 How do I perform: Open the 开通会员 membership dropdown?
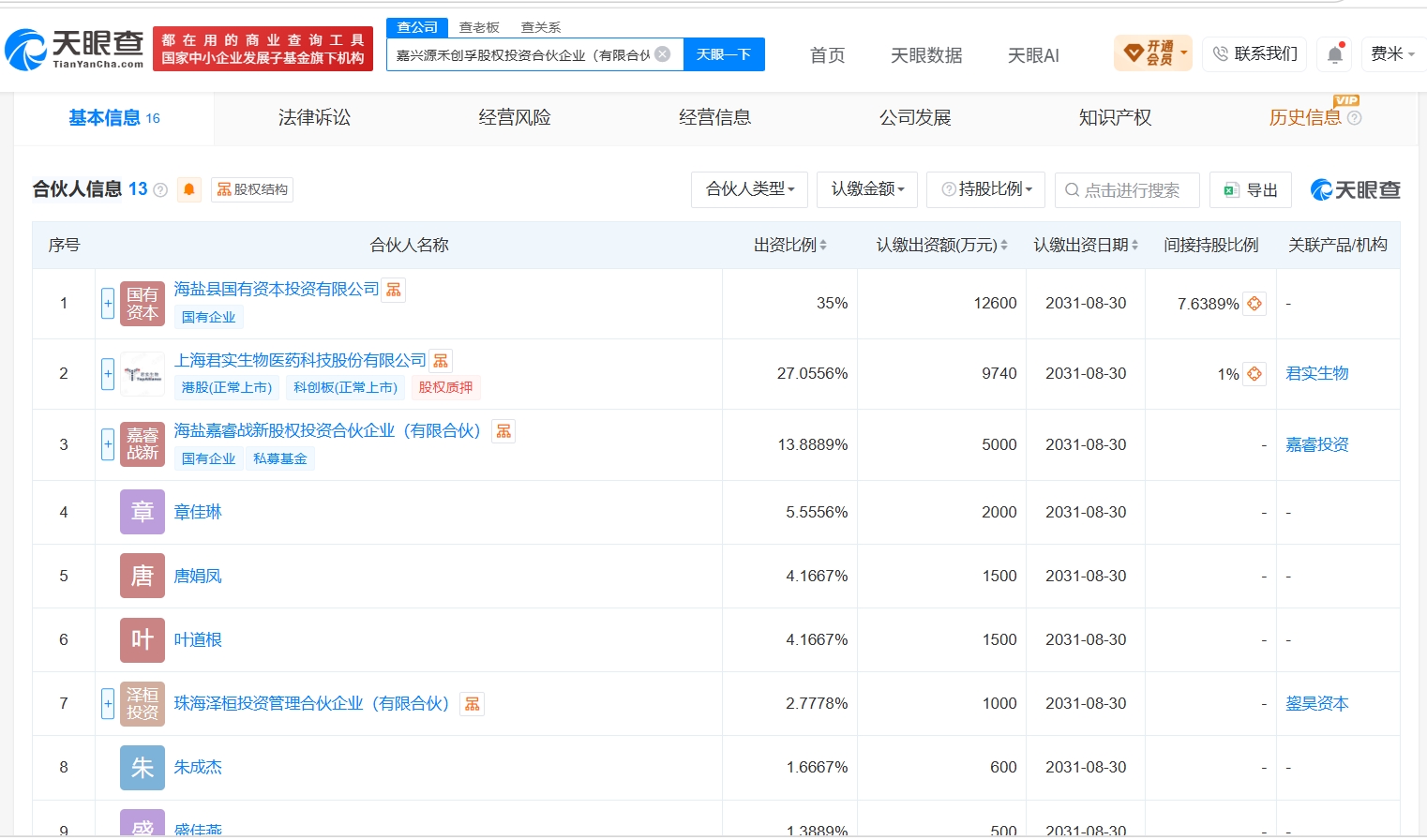(x=1153, y=53)
